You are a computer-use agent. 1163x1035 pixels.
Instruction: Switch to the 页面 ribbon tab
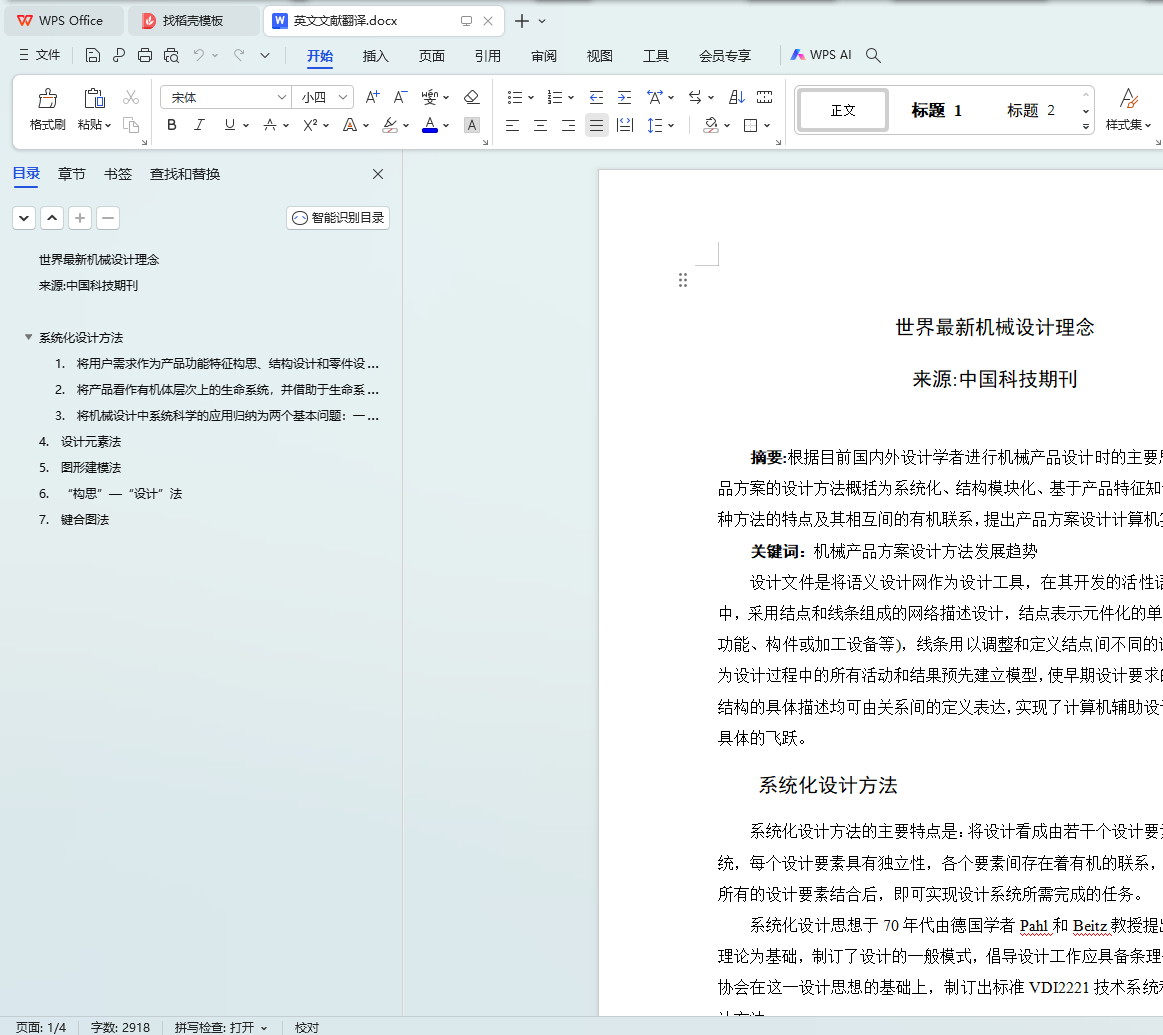(432, 56)
